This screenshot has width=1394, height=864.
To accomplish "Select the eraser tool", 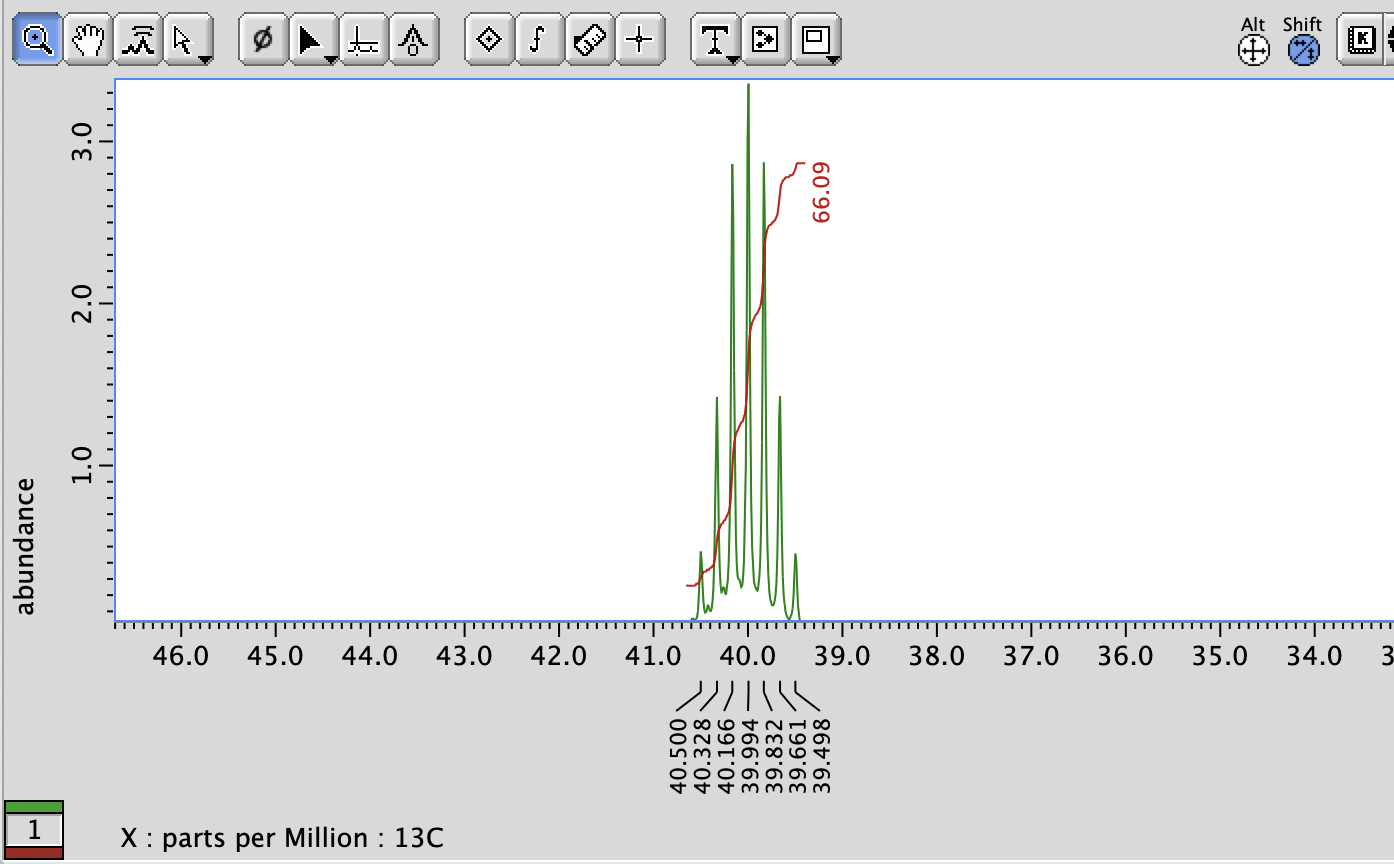I will [589, 40].
